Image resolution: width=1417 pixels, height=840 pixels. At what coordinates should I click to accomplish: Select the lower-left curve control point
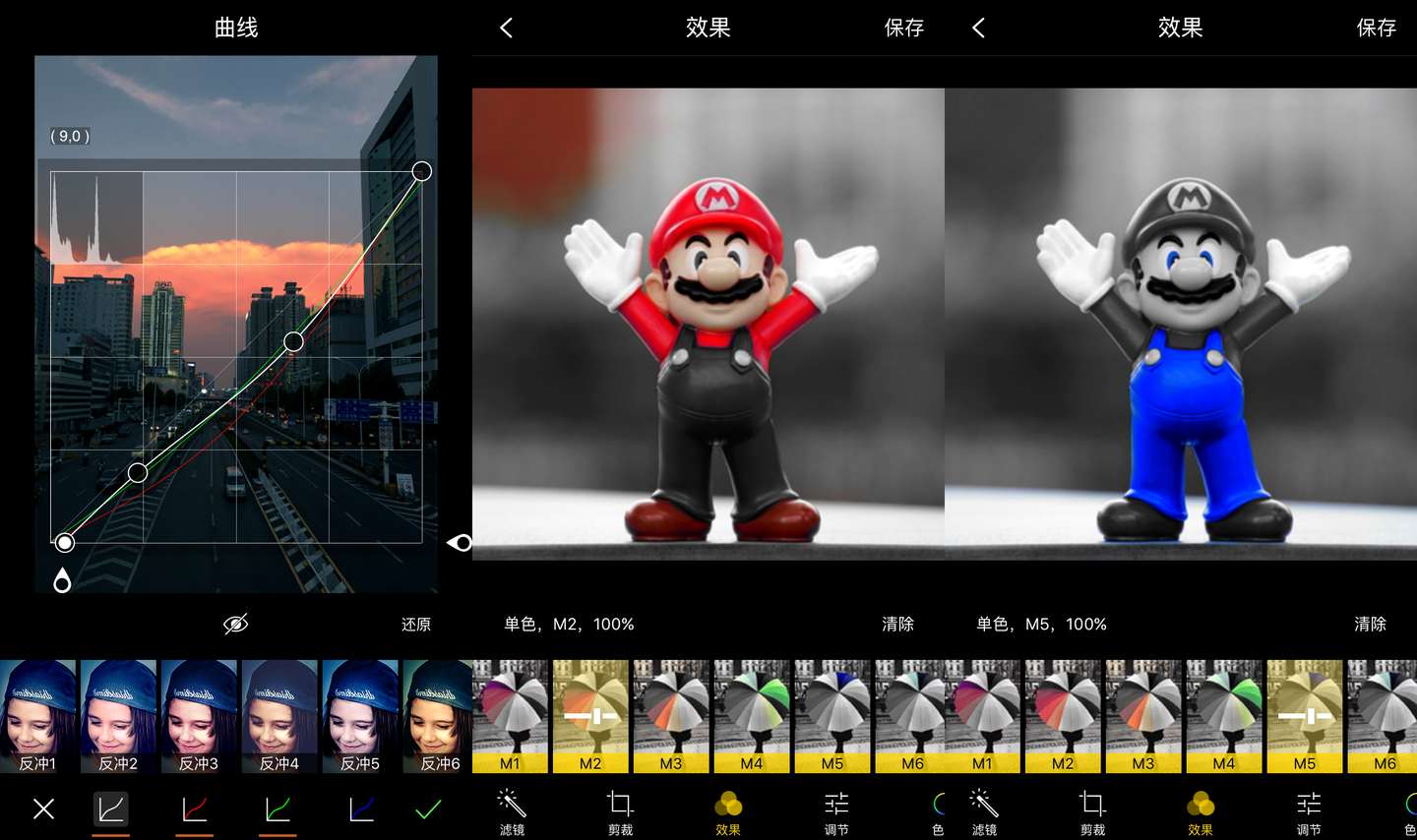(138, 473)
